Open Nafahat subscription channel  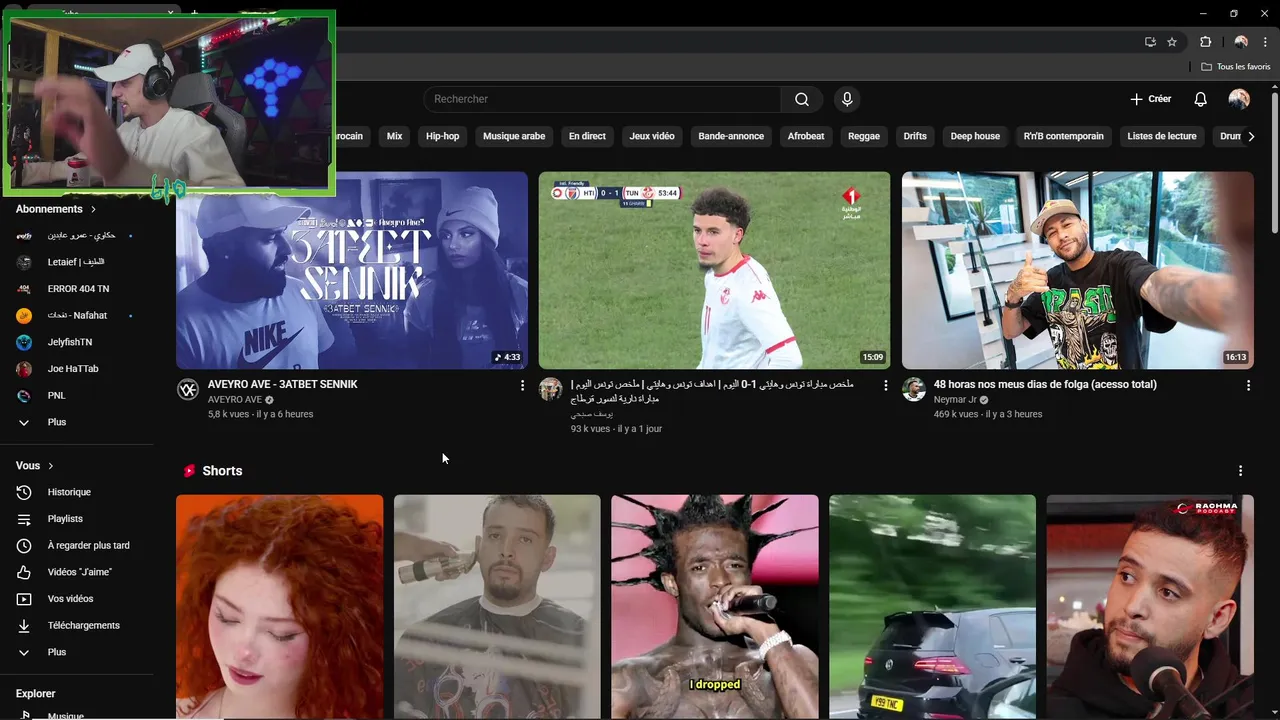pyautogui.click(x=76, y=316)
